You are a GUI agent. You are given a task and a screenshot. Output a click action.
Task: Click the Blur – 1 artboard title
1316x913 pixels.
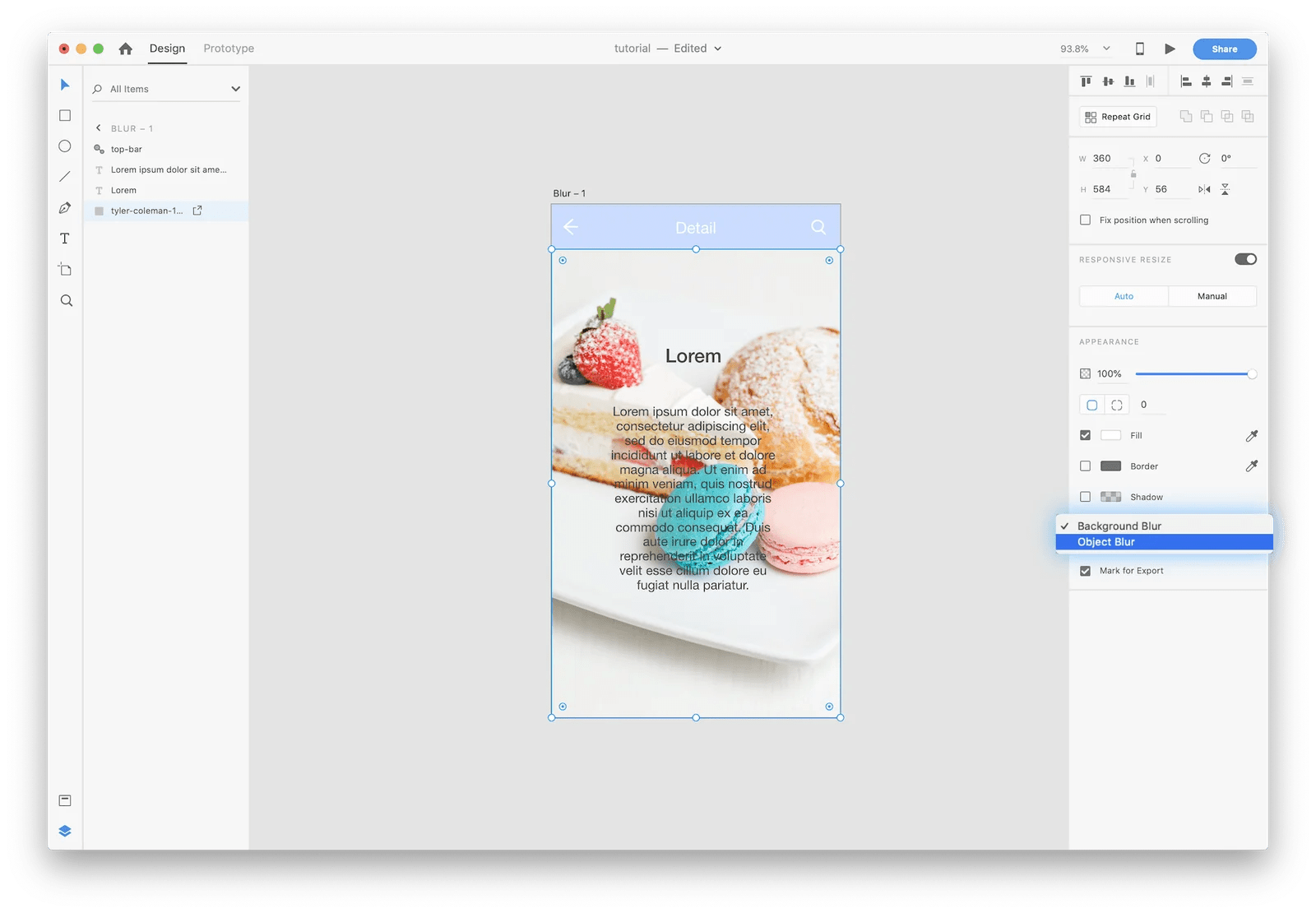(x=569, y=193)
